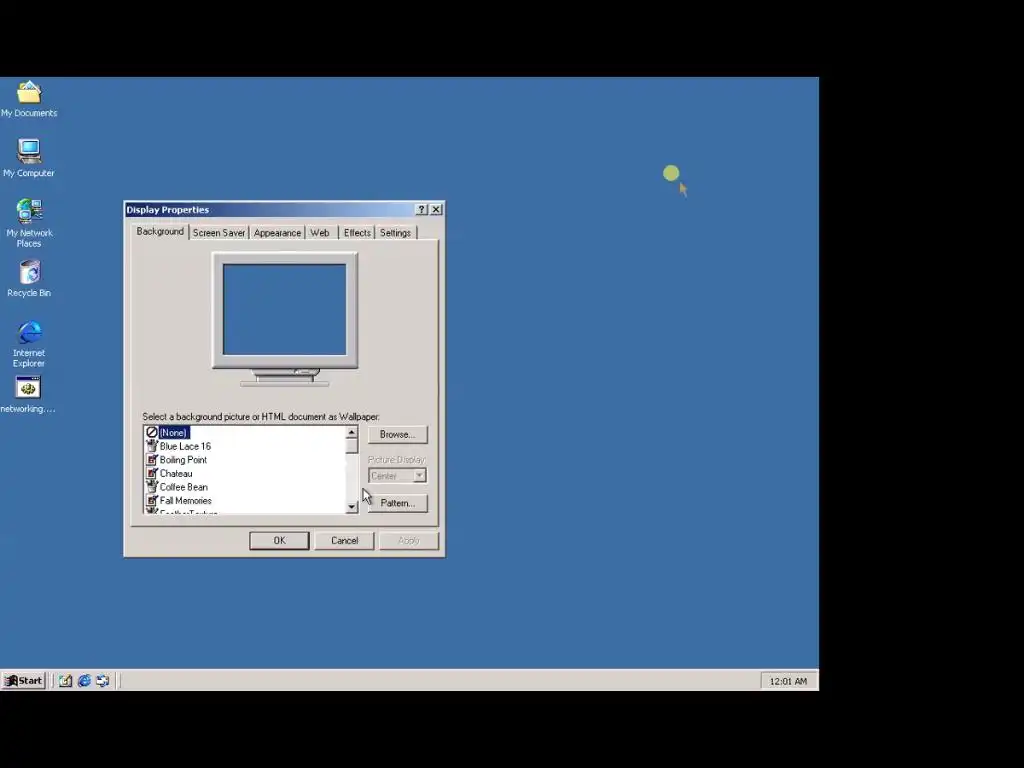This screenshot has width=1024, height=768.
Task: Click the Browse... button
Action: click(x=397, y=434)
